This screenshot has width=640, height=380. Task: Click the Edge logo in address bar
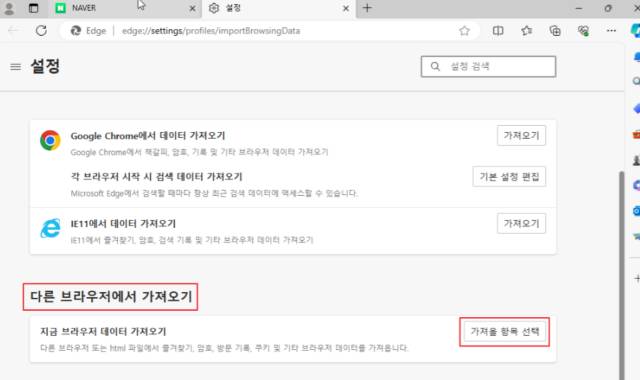(x=76, y=31)
